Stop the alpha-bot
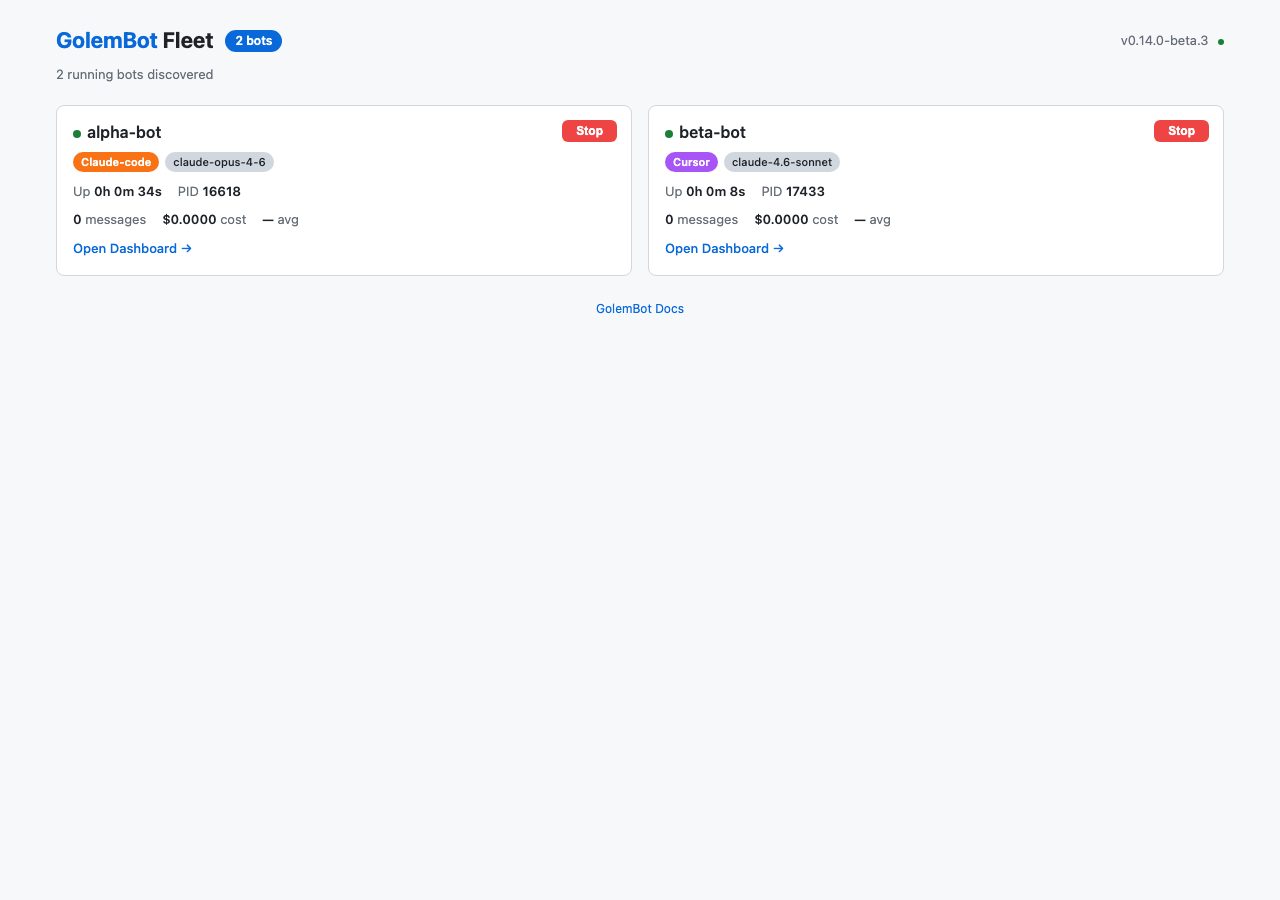1280x900 pixels. coord(589,131)
